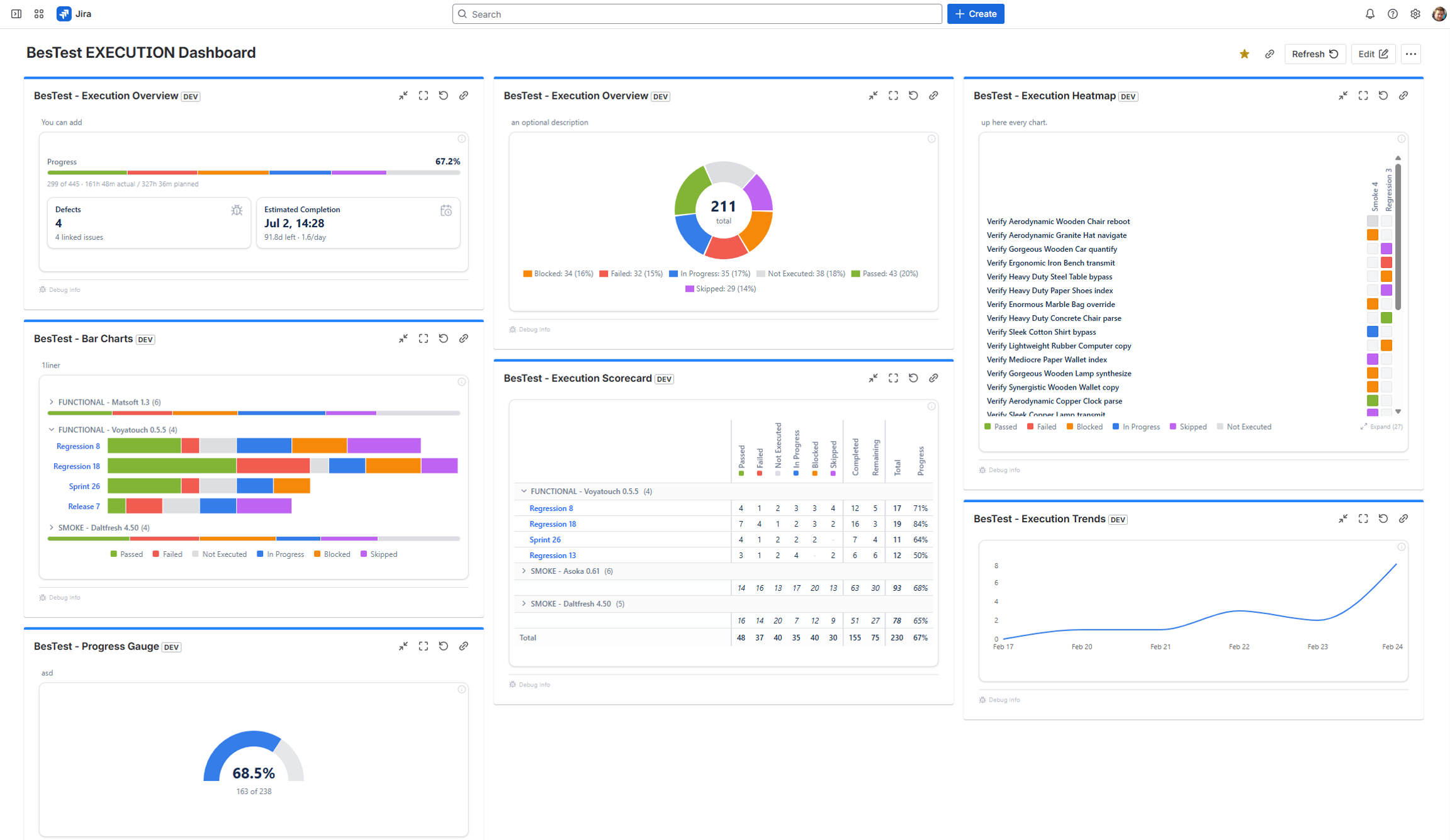Toggle Passed legend in Bar Charts
Image resolution: width=1450 pixels, height=840 pixels.
click(x=126, y=554)
